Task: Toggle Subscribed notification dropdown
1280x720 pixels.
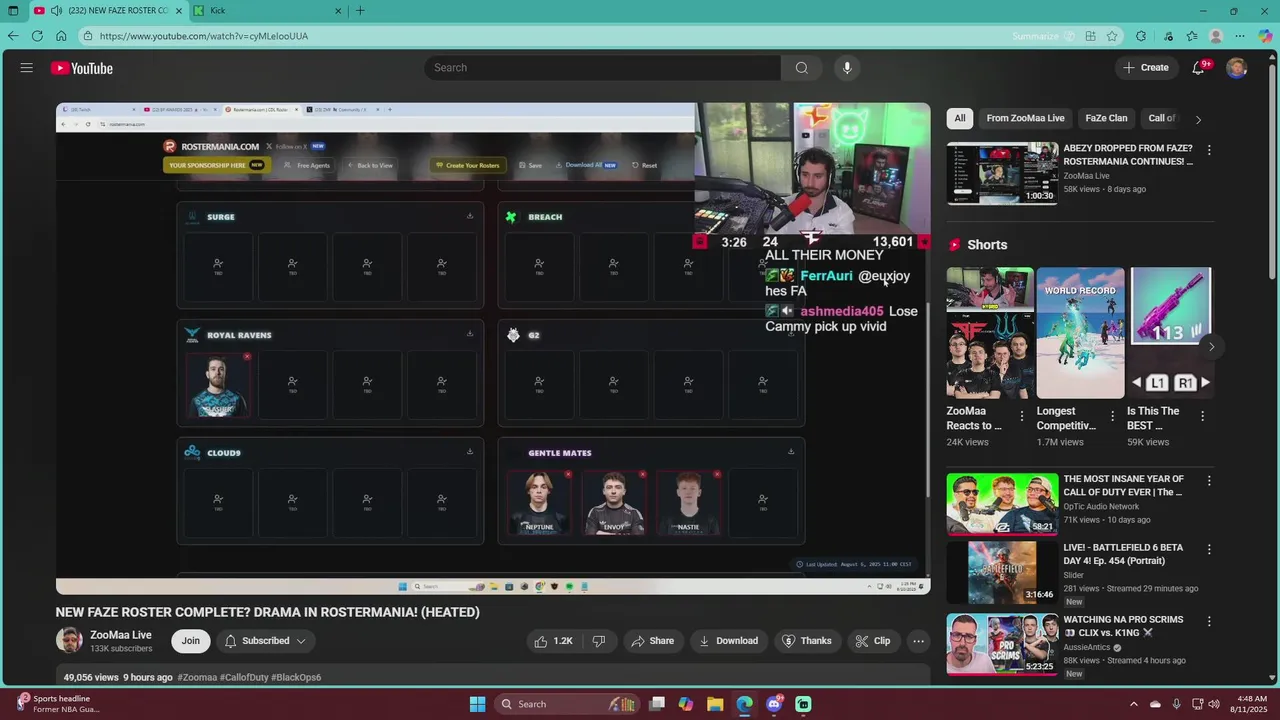Action: coord(265,641)
